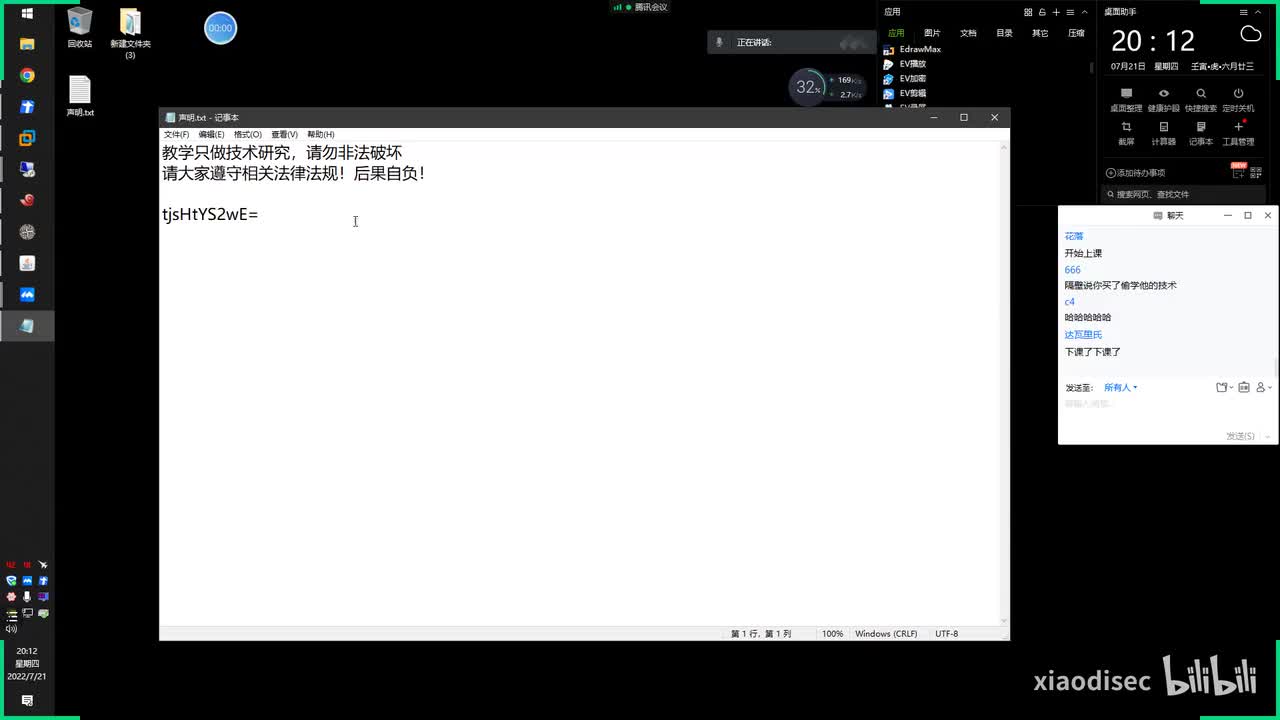The width and height of the screenshot is (1280, 720).
Task: Click the volume speaker tray icon
Action: pyautogui.click(x=11, y=629)
